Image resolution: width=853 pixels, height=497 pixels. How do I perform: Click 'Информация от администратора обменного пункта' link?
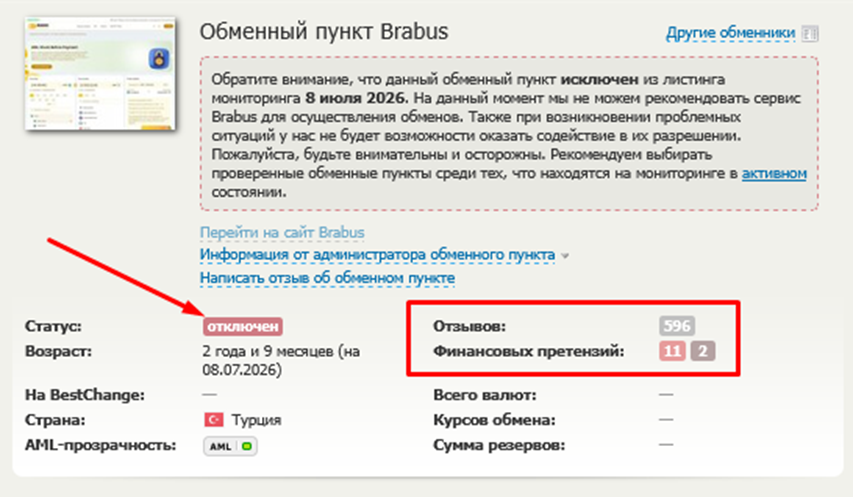pos(378,254)
